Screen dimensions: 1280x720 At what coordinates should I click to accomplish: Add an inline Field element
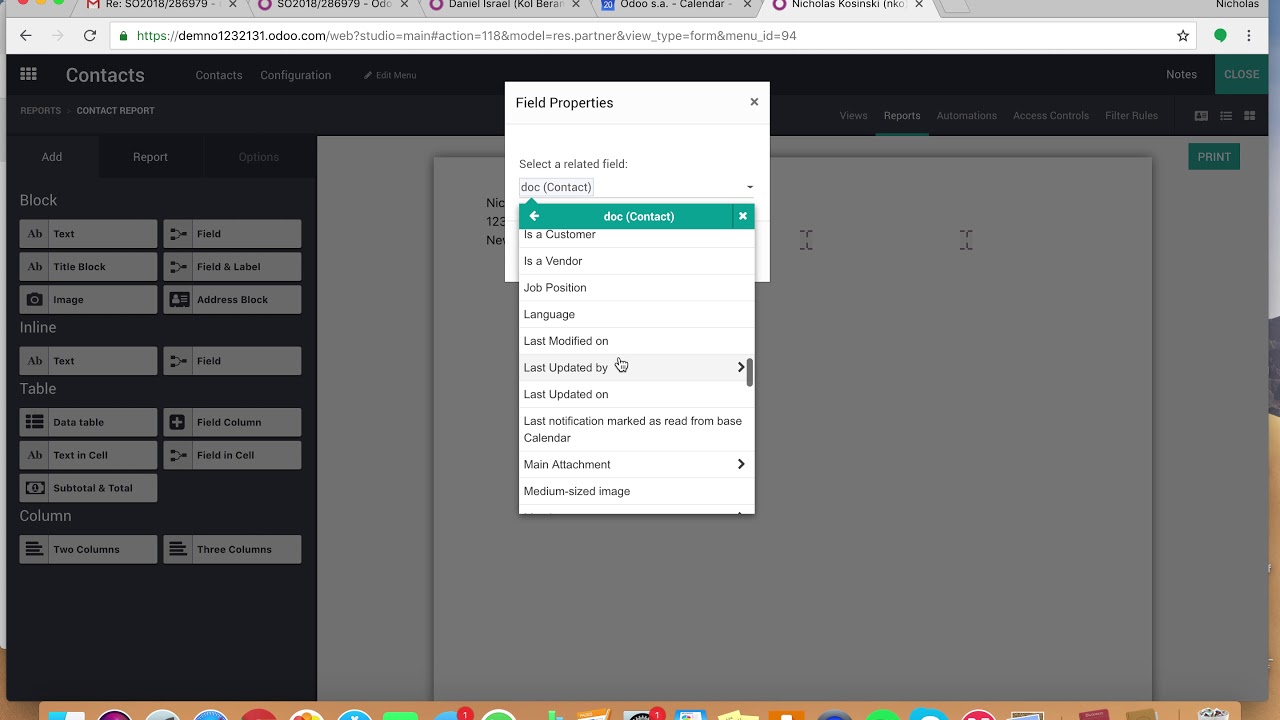[x=232, y=361]
